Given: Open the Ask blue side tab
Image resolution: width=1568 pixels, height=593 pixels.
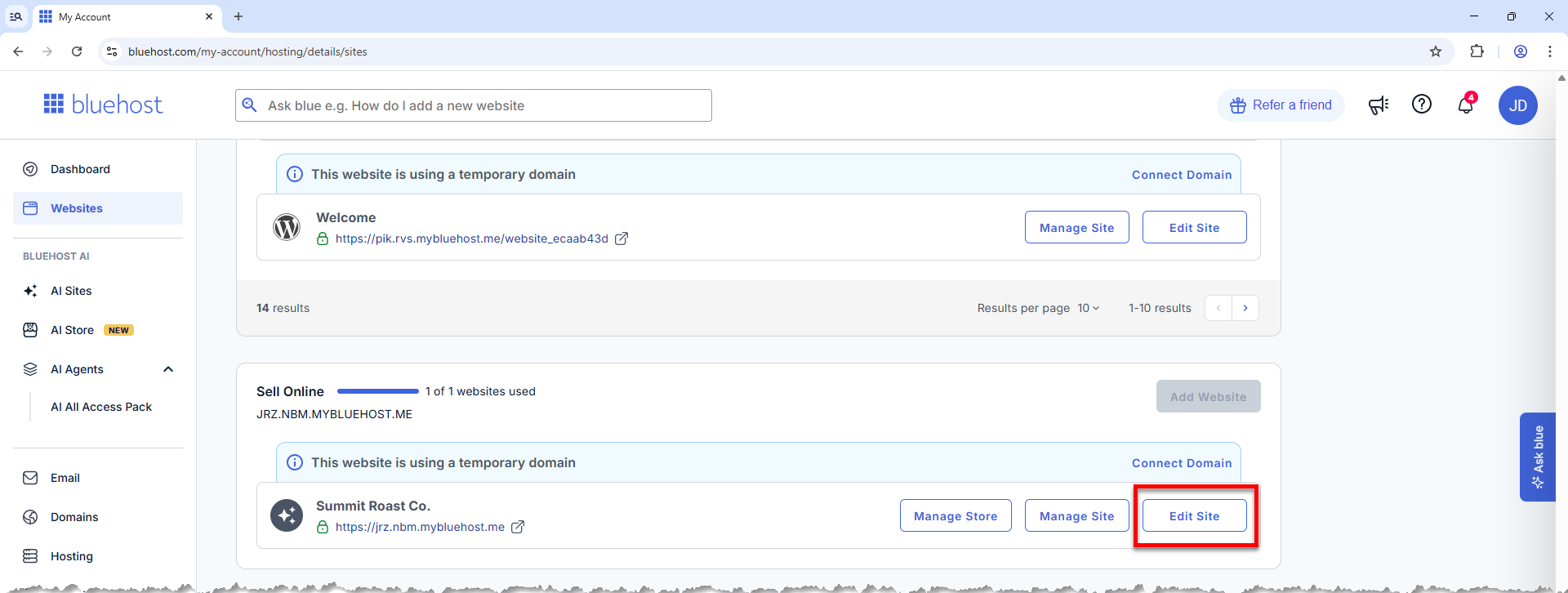Looking at the screenshot, I should click(x=1538, y=457).
